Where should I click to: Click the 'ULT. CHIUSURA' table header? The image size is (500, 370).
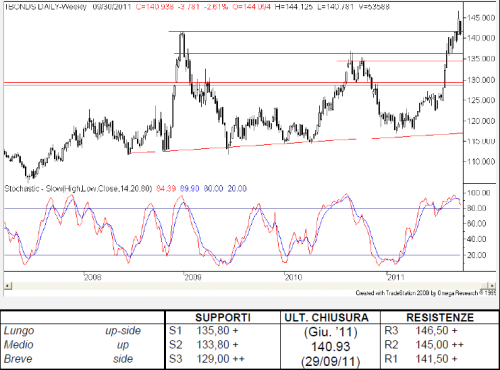tap(326, 317)
